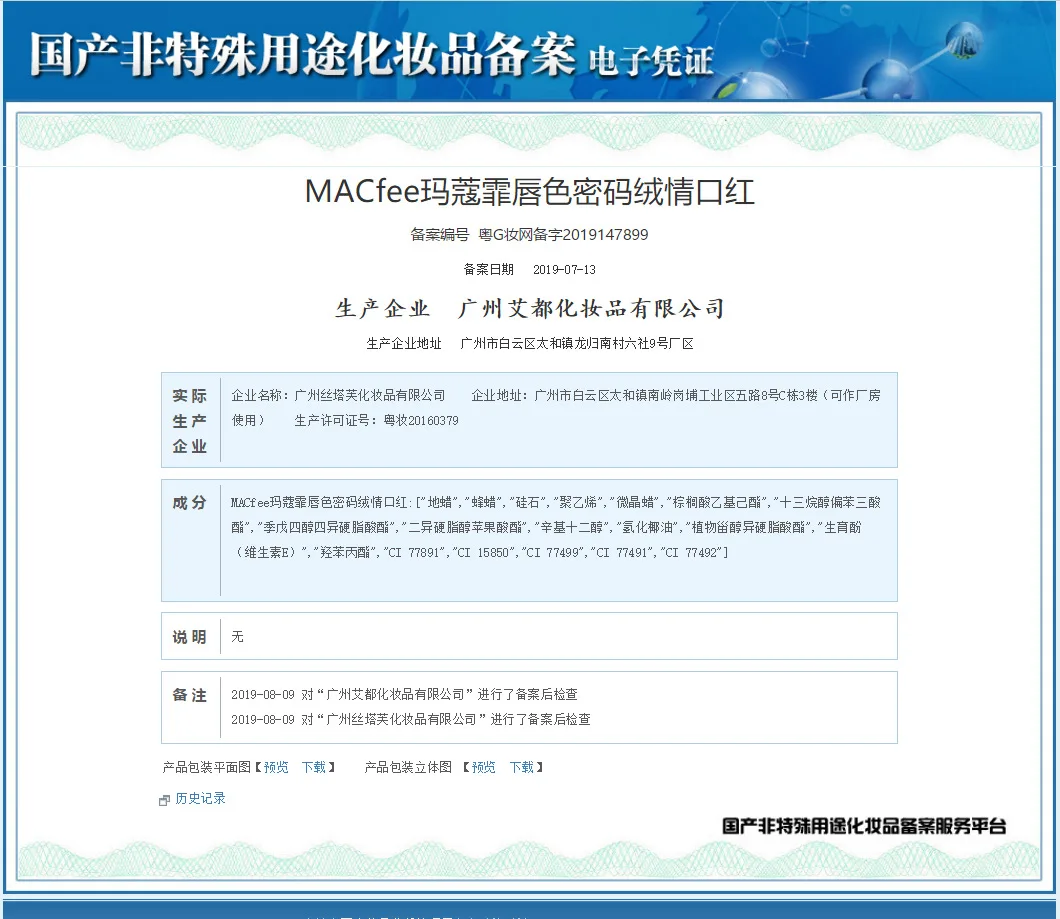Click ingredient line starting with 酯, 季戊四醇四异硬脂酸酯
This screenshot has height=919, width=1060.
point(546,527)
